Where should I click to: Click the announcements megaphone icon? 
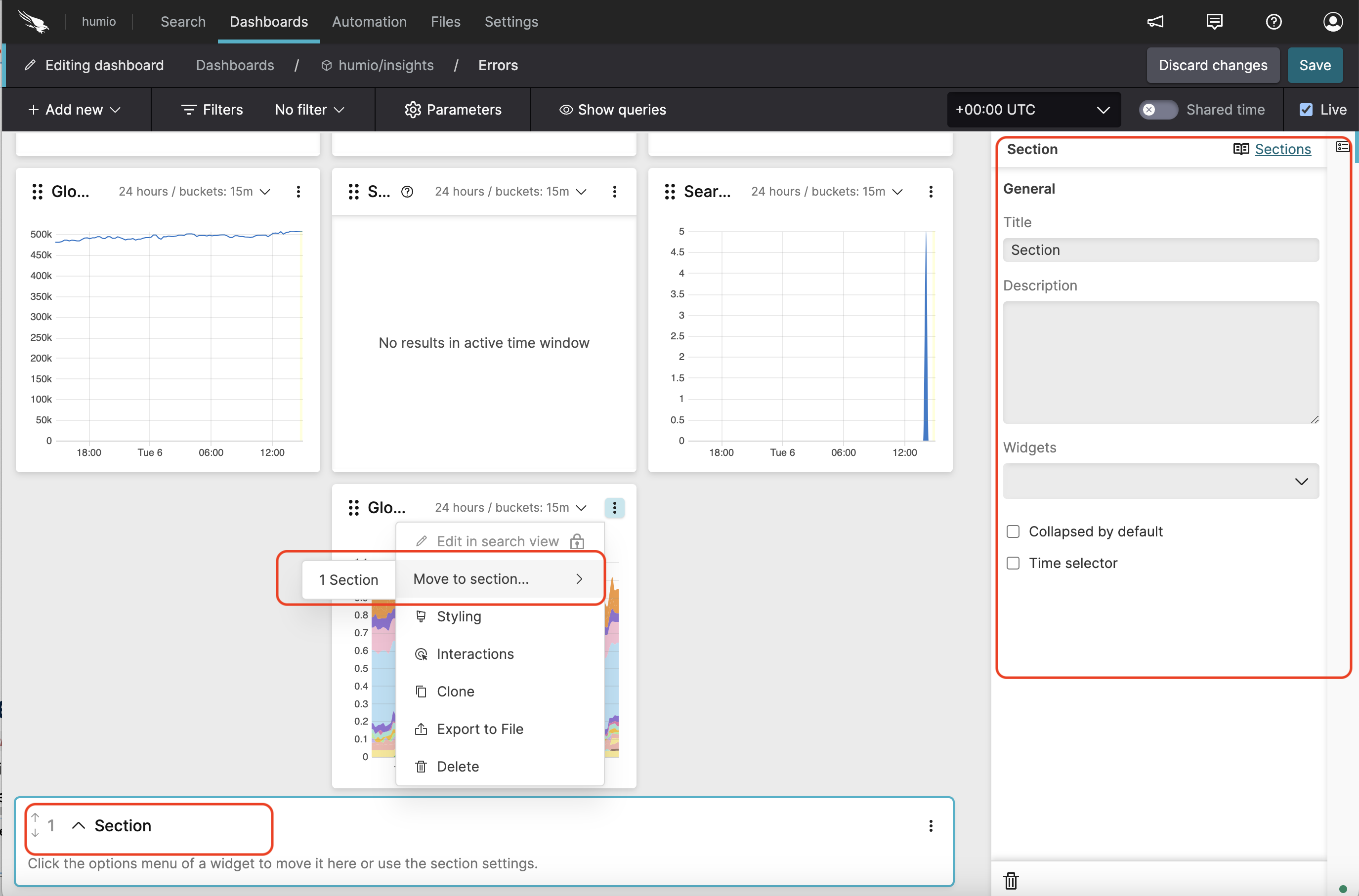1155,22
